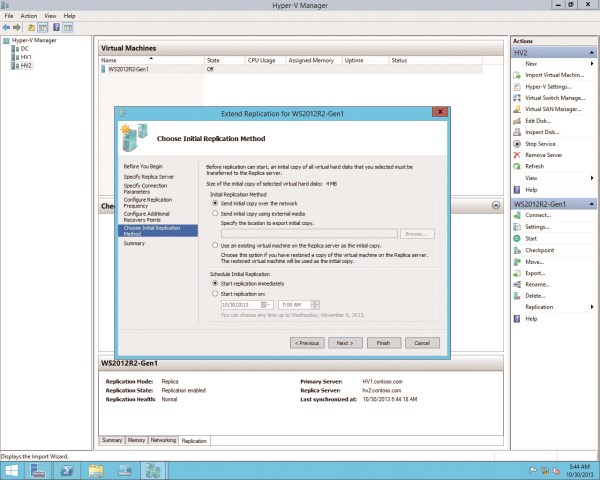
Task: Open Hyper-V Settings via its icon
Action: coord(517,87)
